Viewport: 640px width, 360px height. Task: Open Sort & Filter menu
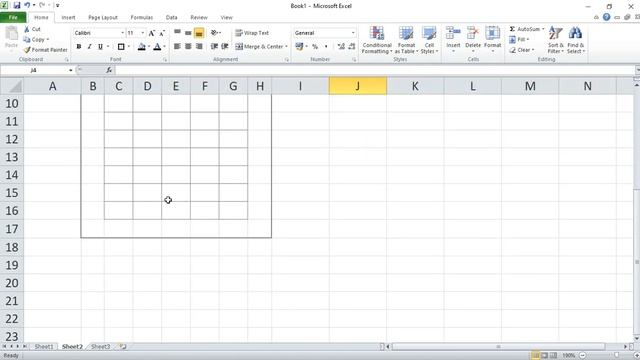(x=556, y=40)
